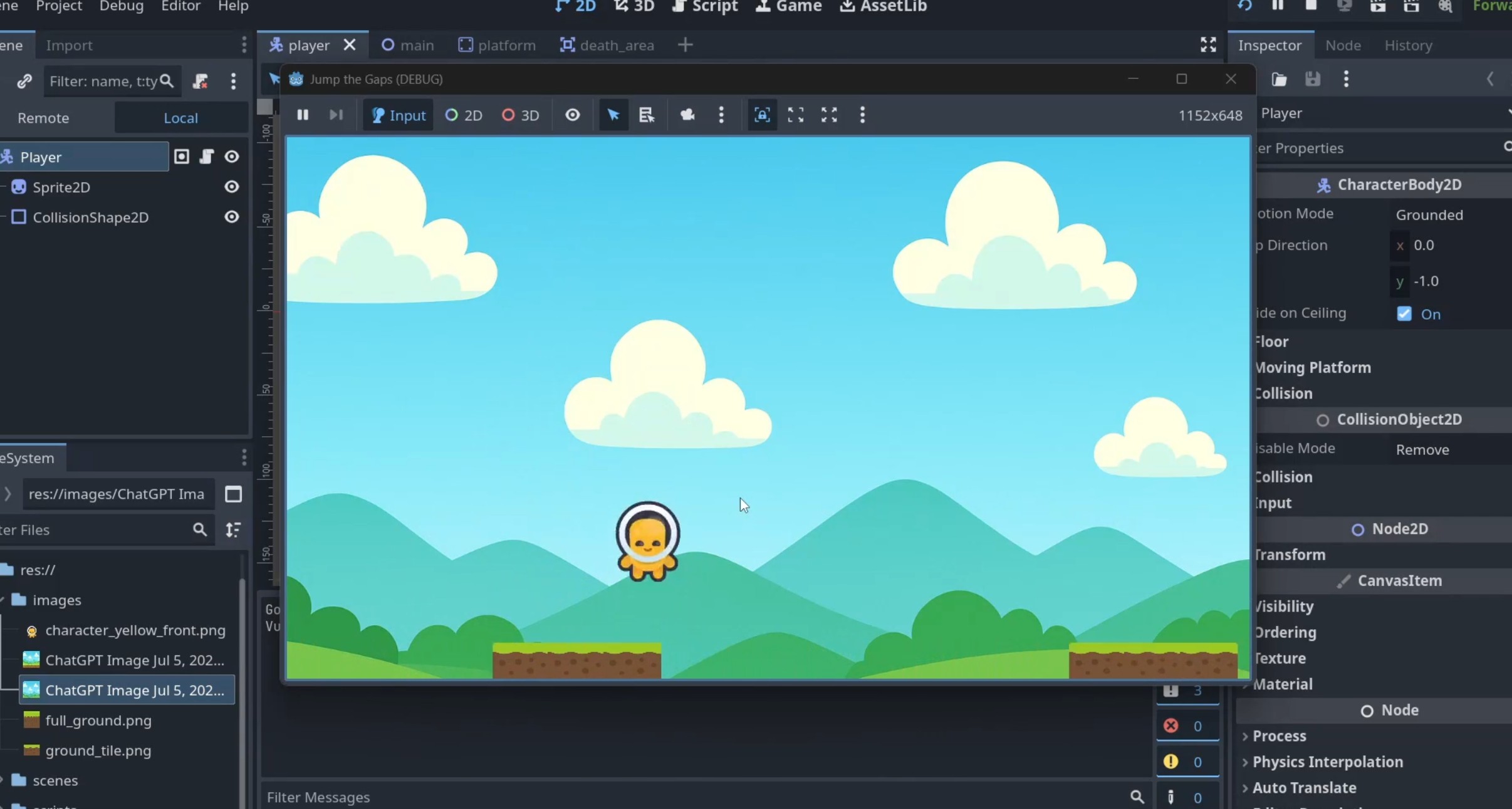Expand the Physics Interpolation section
Image resolution: width=1512 pixels, height=809 pixels.
pos(1327,762)
